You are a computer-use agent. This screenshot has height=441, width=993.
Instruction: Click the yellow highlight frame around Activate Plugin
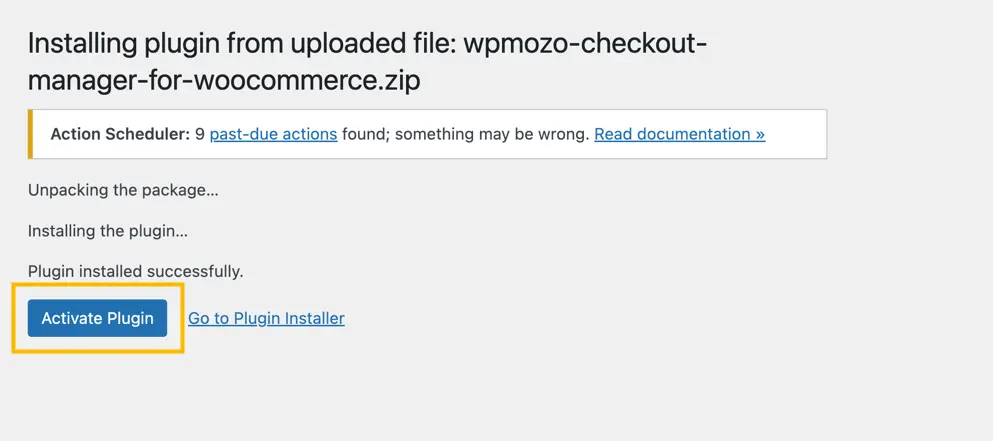coord(97,286)
